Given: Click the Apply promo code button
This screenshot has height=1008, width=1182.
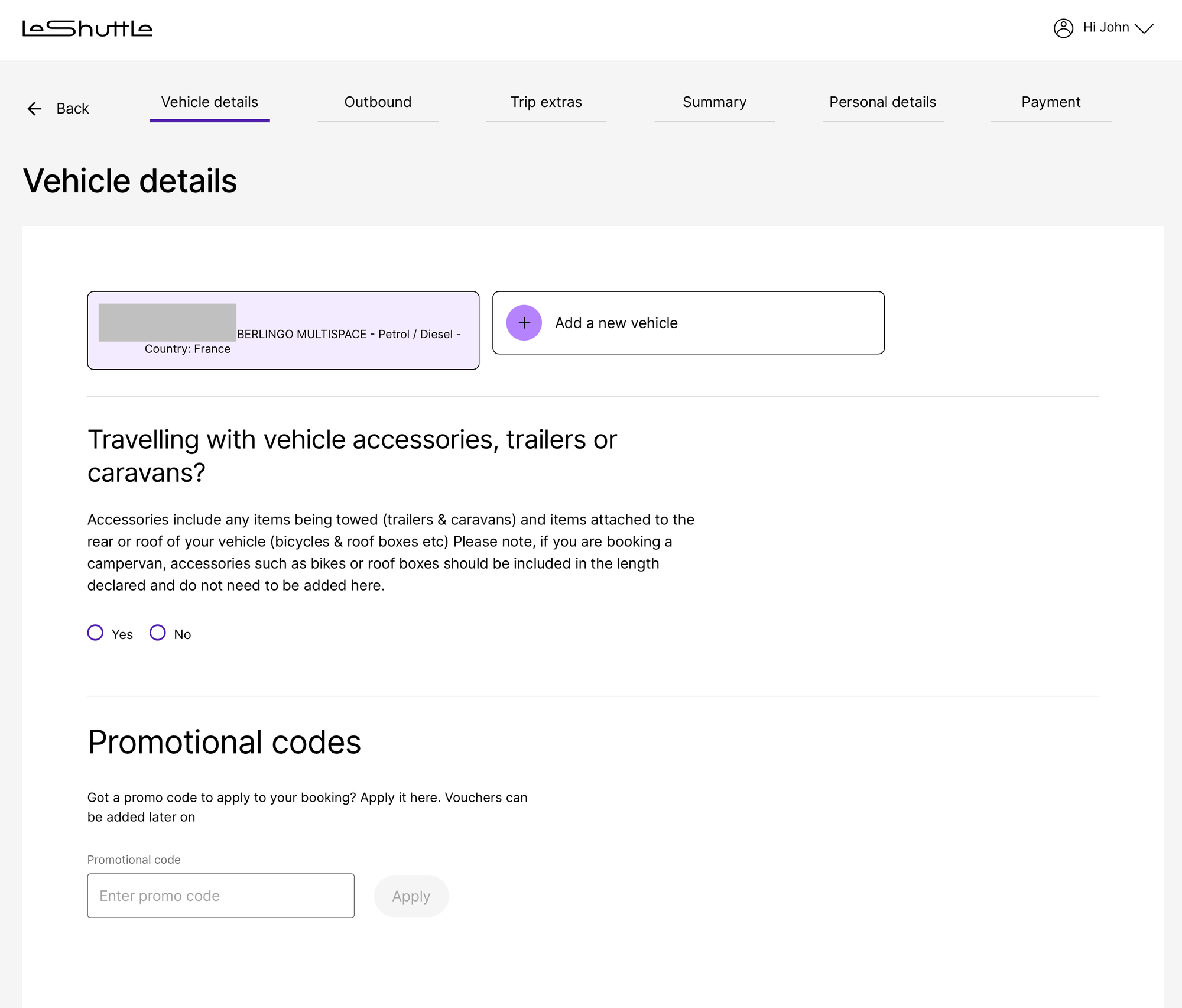Looking at the screenshot, I should [411, 896].
